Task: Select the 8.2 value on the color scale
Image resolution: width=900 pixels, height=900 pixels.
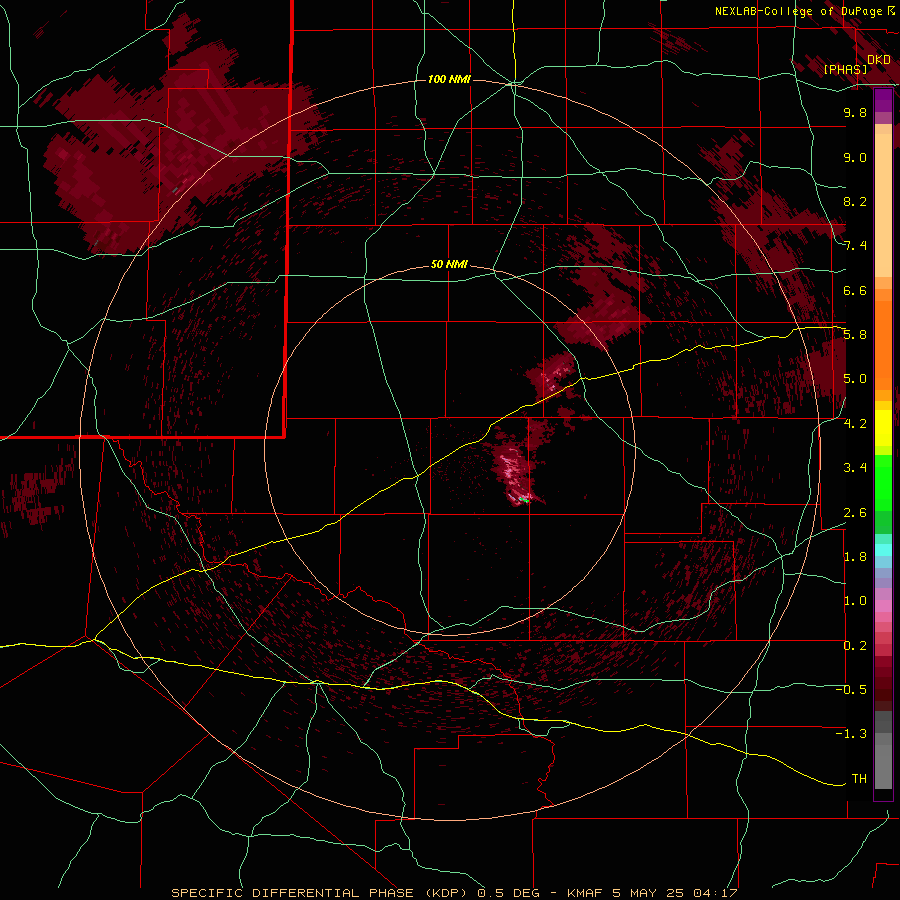Action: click(x=855, y=201)
